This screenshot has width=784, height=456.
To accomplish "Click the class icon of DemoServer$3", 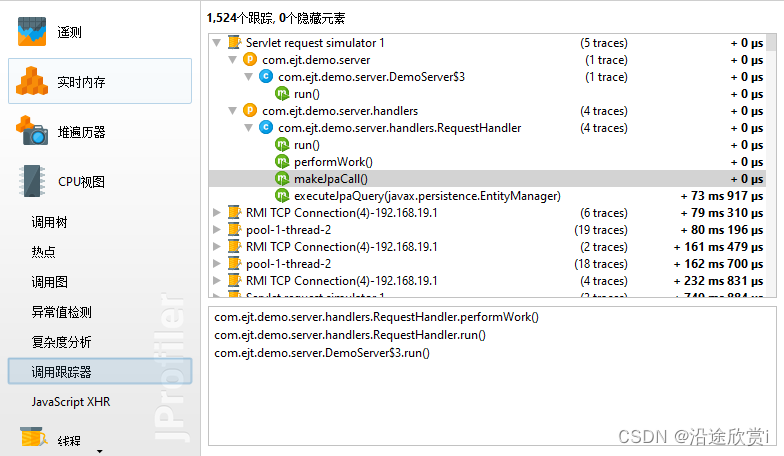I will 266,76.
